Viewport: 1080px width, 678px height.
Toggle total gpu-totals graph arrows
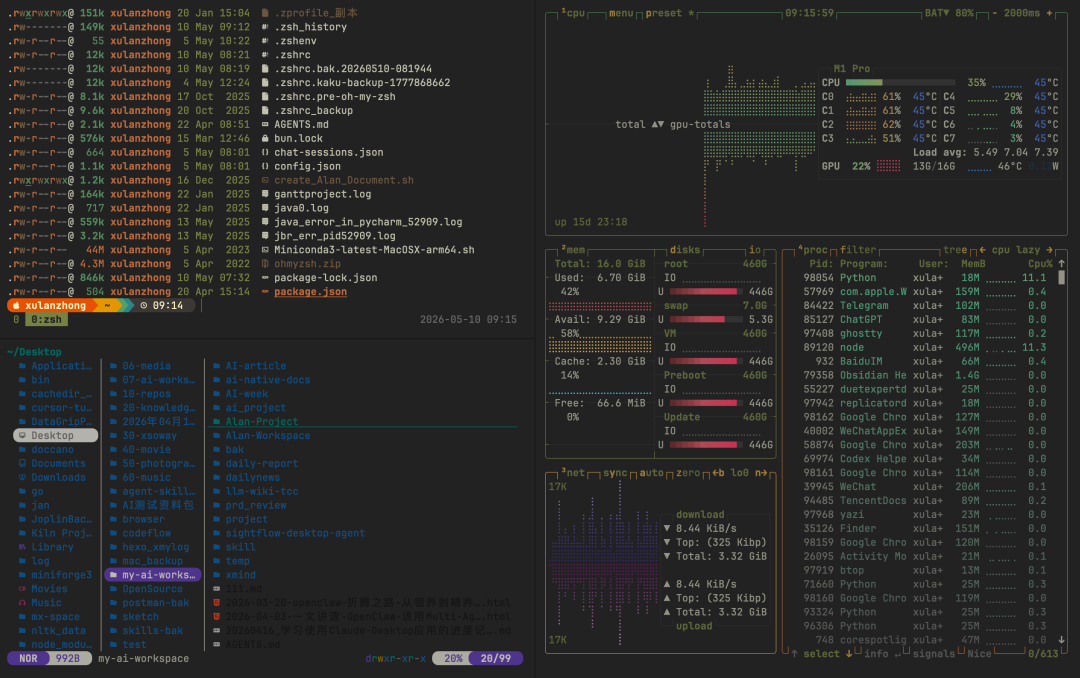point(658,124)
